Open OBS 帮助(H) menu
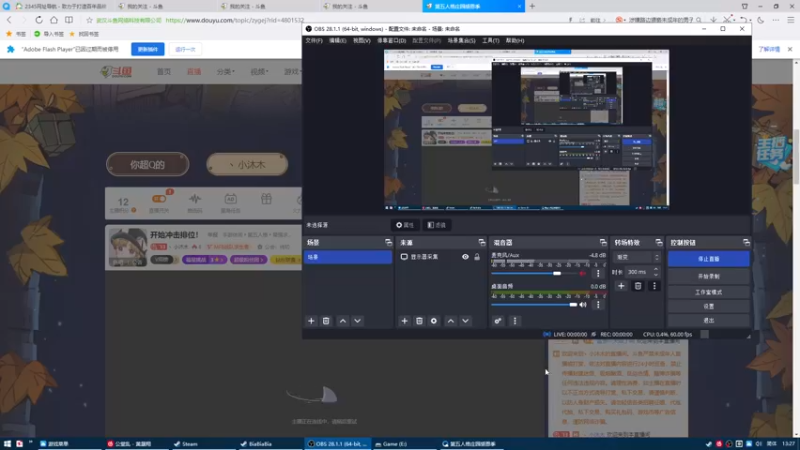 (515, 40)
